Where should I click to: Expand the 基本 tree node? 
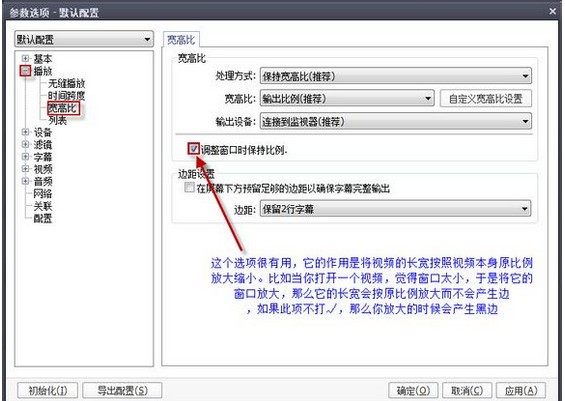25,58
